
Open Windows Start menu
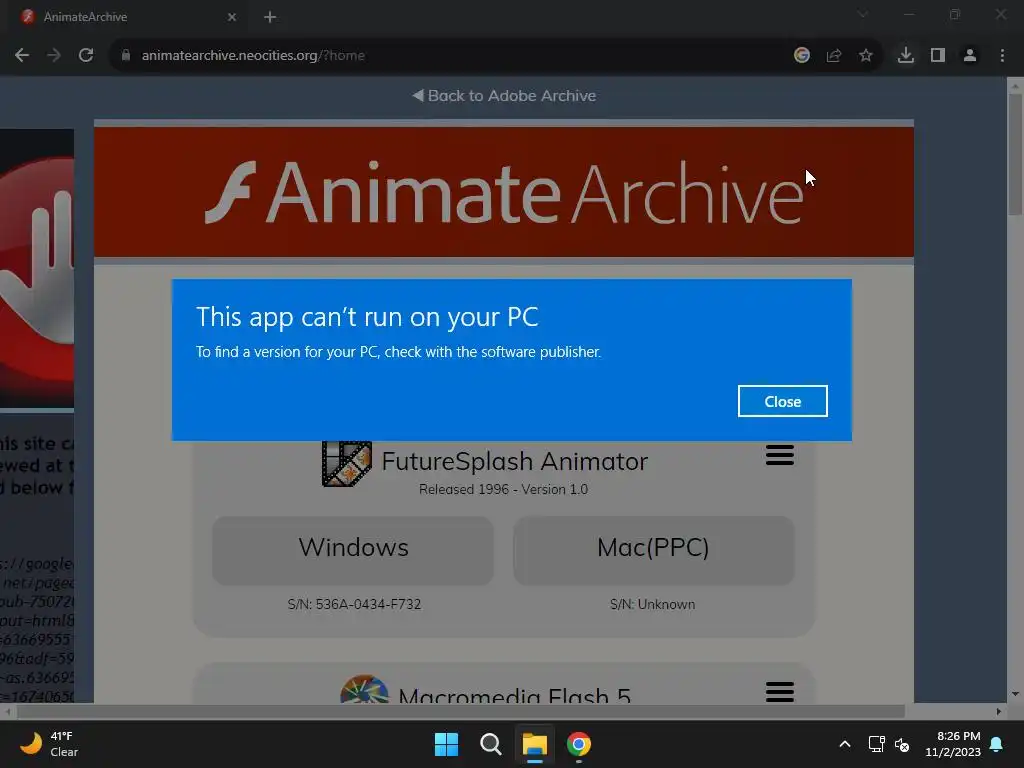point(446,744)
